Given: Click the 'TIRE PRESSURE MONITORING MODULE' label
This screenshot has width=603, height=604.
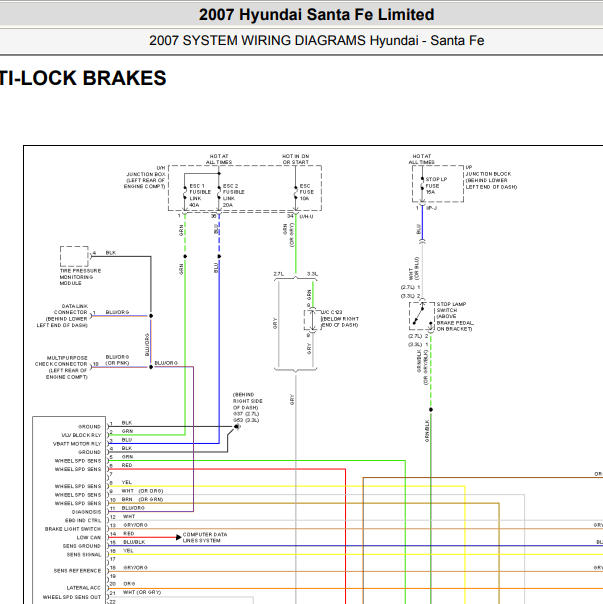Looking at the screenshot, I should coord(80,277).
